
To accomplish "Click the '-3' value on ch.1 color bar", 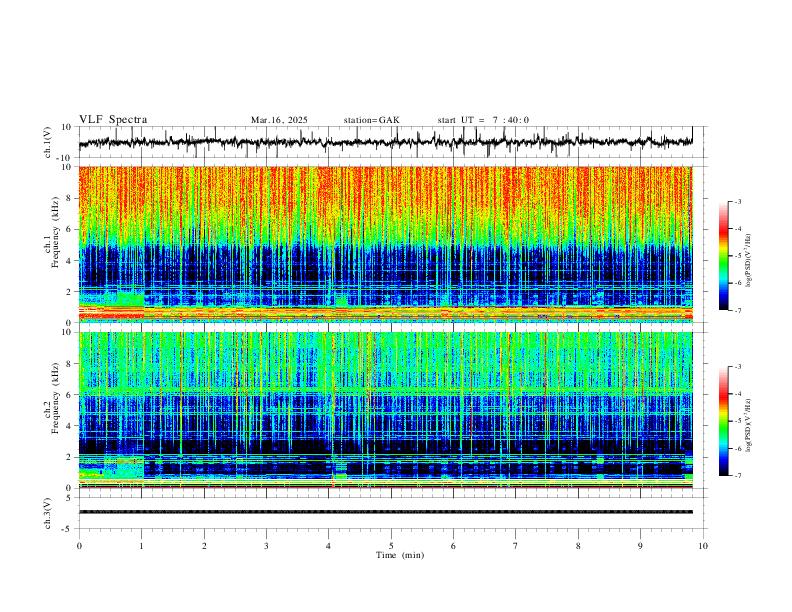I will [737, 201].
